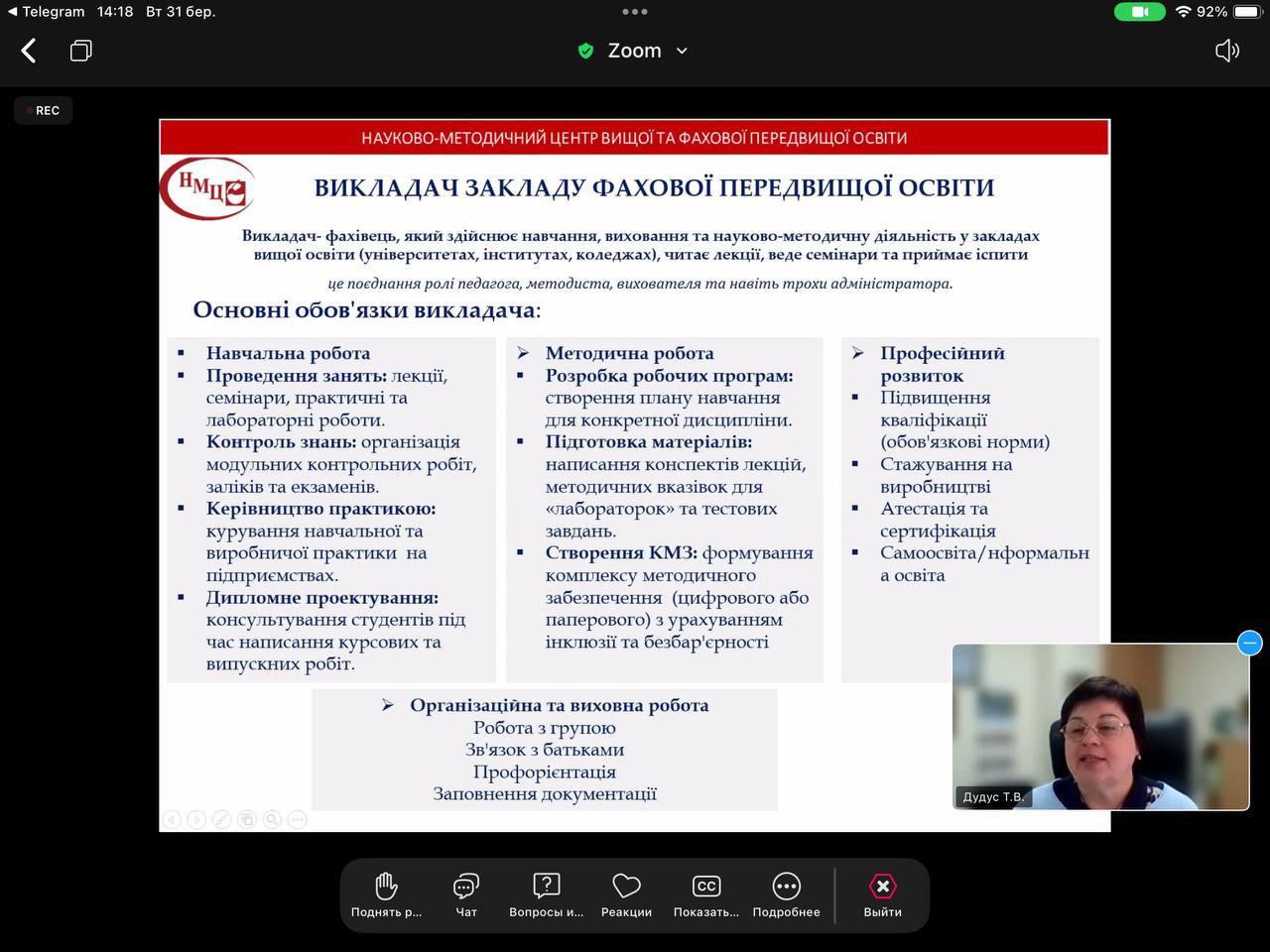Image resolution: width=1270 pixels, height=952 pixels.
Task: Raise hand with Поднять руку button
Action: (x=386, y=894)
